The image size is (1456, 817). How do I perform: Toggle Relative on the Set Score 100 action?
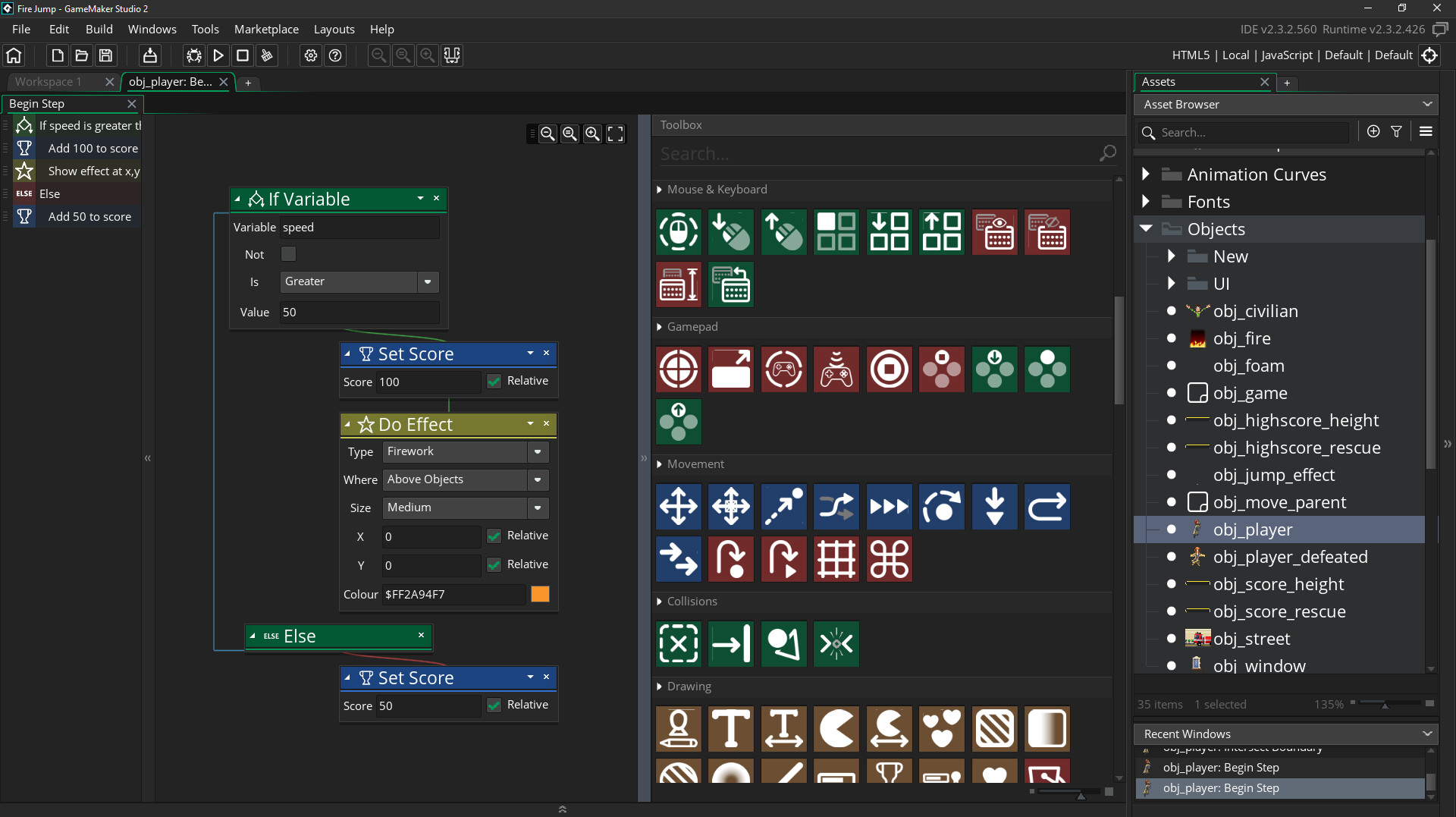click(494, 381)
